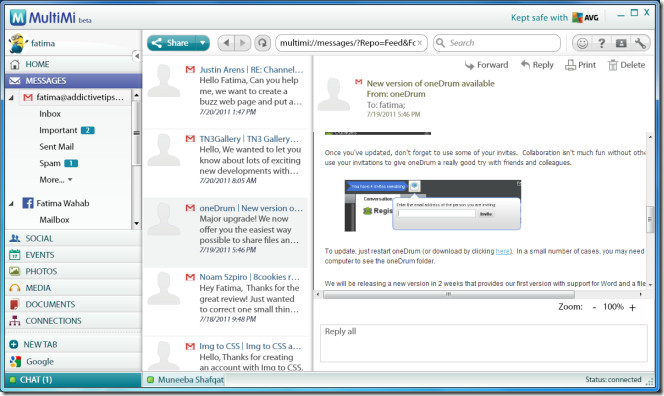Reply to the oneDrum email
This screenshot has width=664, height=396.
click(537, 65)
